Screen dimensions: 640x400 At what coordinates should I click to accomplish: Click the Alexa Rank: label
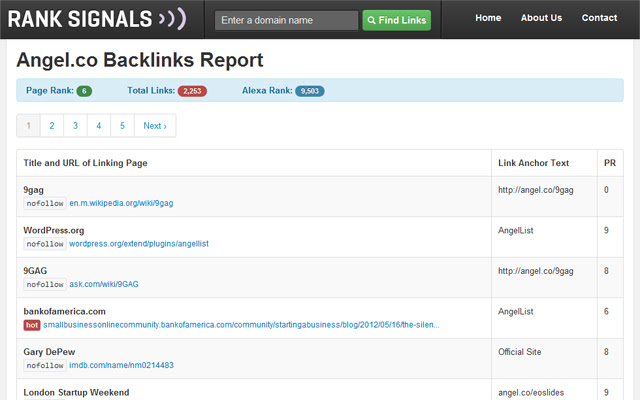coord(267,91)
